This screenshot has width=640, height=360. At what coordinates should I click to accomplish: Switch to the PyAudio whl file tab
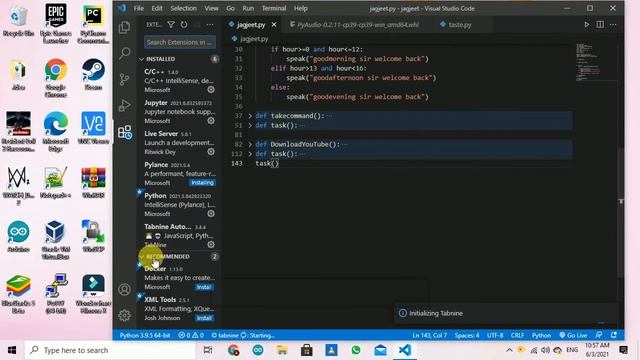tap(354, 24)
